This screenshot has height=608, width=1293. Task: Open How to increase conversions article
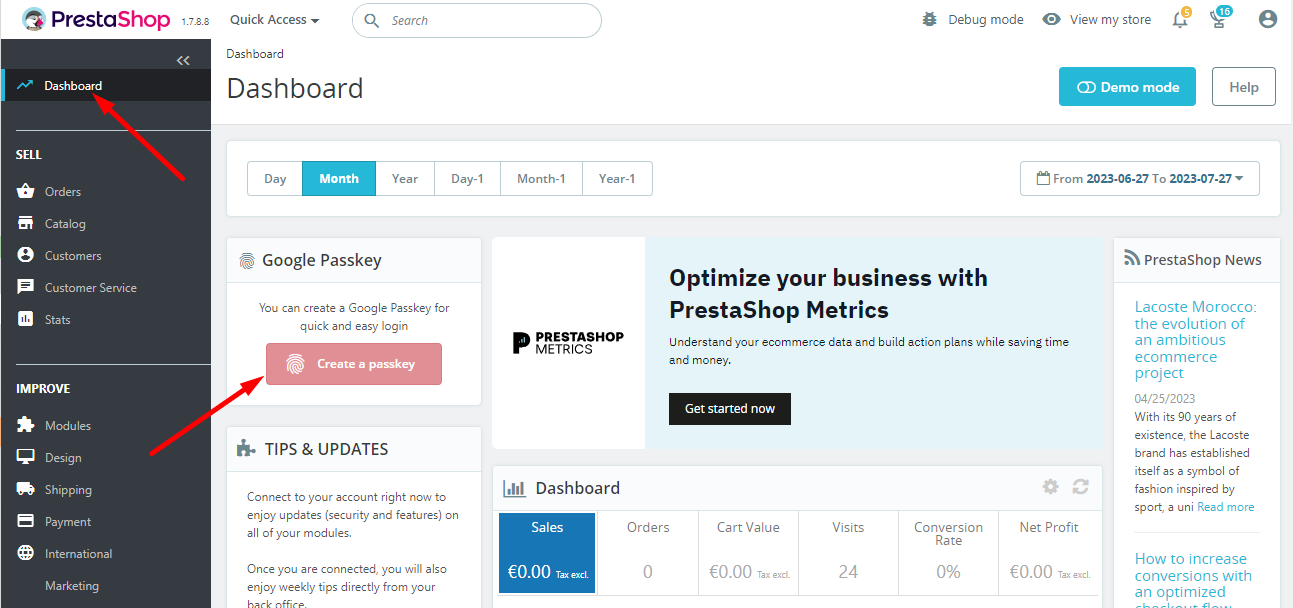pyautogui.click(x=1193, y=582)
